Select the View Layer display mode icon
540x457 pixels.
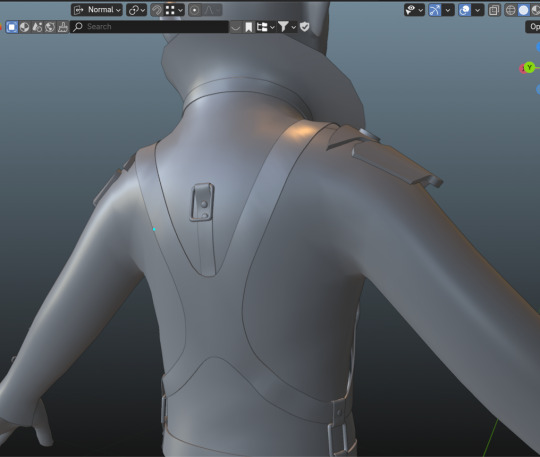pyautogui.click(x=12, y=27)
